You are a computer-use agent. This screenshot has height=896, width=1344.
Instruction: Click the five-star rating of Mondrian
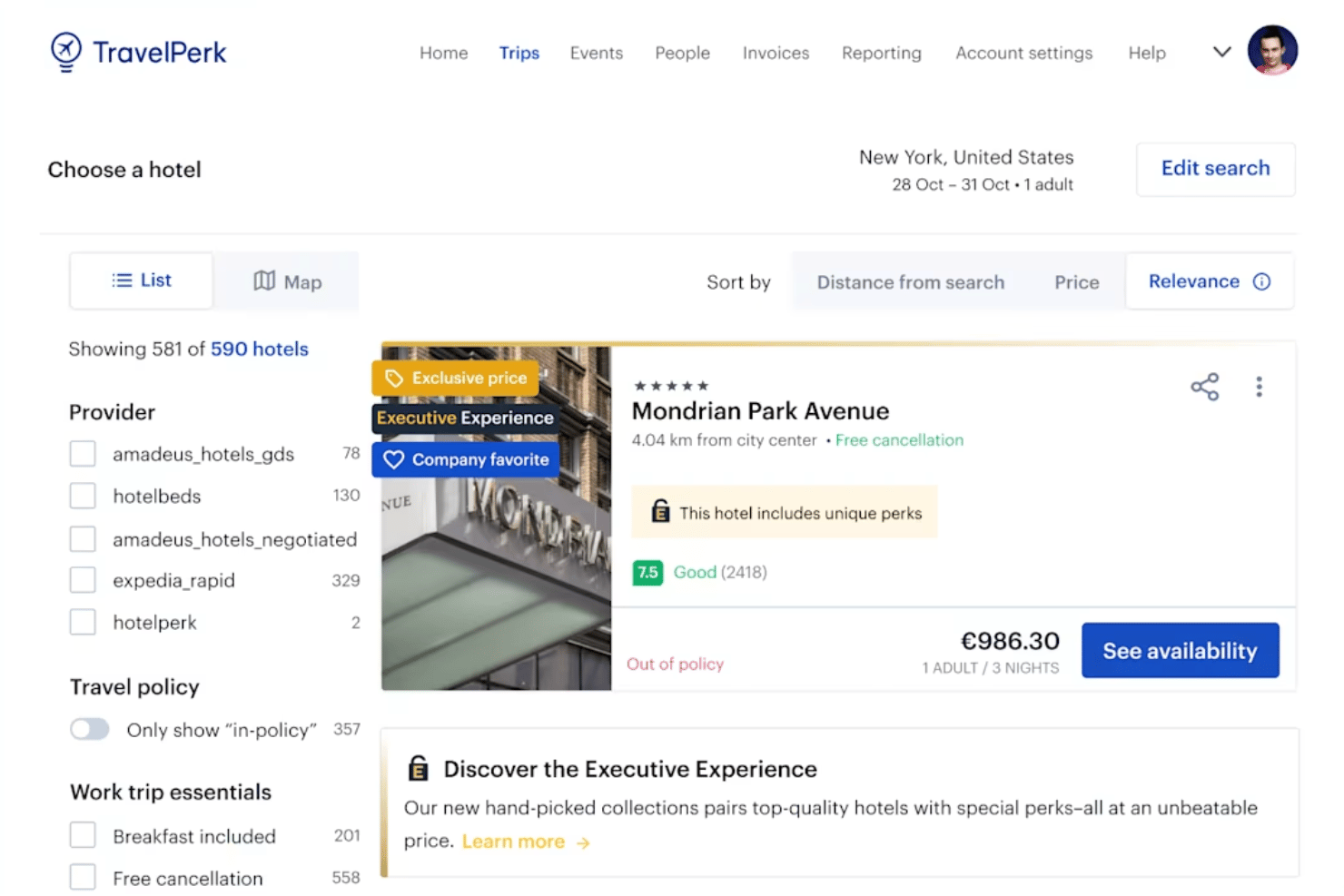tap(671, 386)
